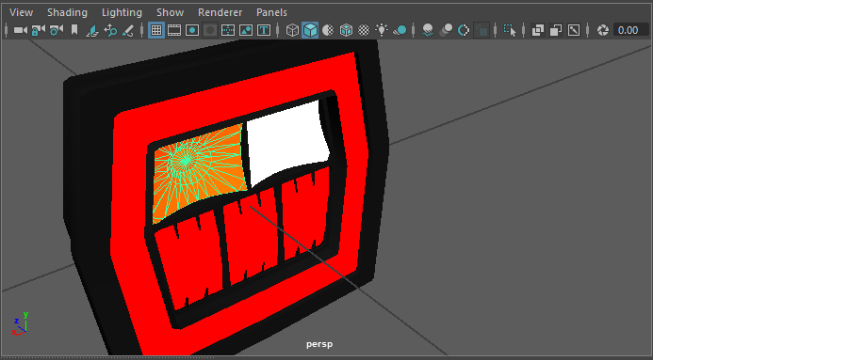Screen dimensions: 861x360
Task: Open the Renderer menu
Action: coord(220,12)
